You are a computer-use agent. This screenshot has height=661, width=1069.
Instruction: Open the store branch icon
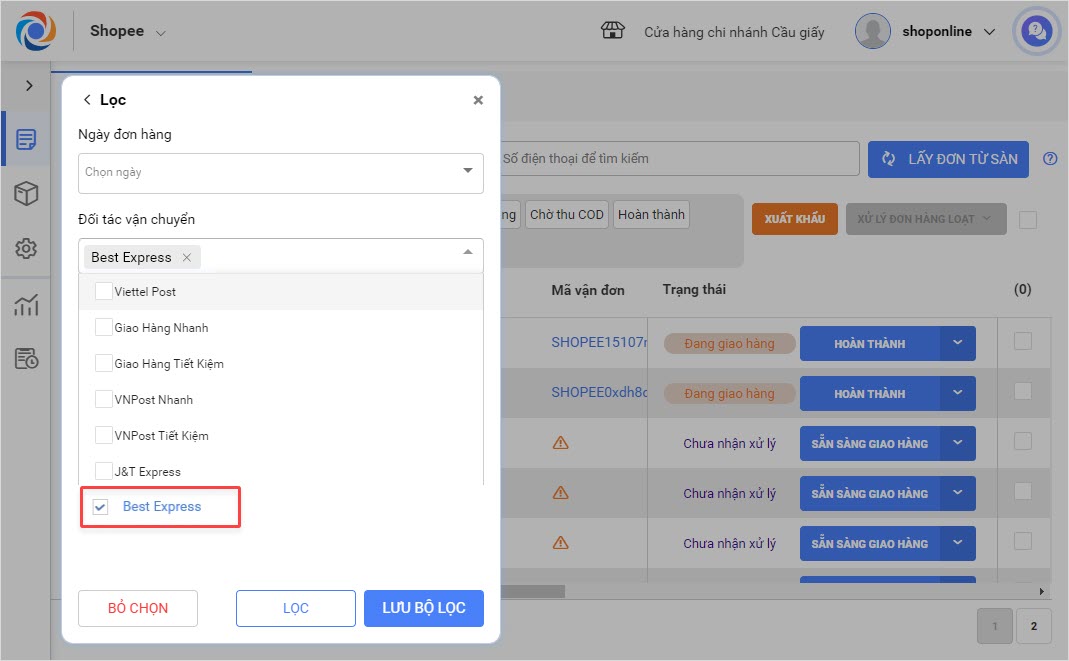612,31
